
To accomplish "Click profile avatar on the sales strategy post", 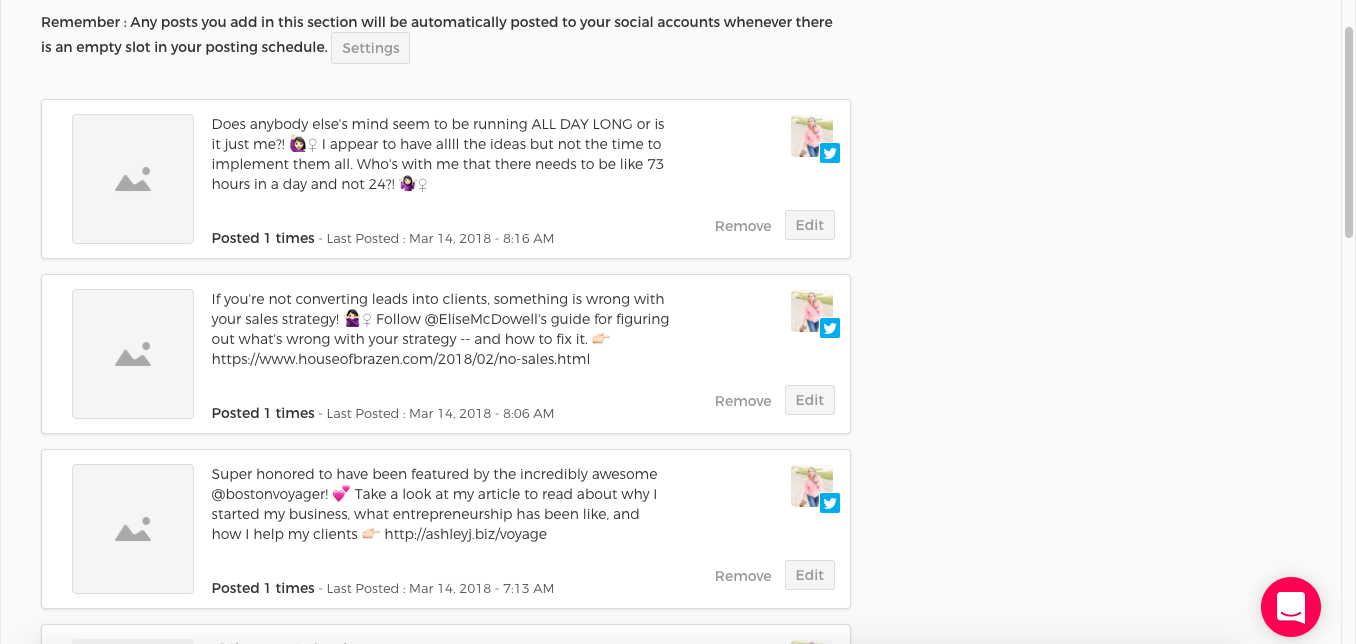I will 811,311.
